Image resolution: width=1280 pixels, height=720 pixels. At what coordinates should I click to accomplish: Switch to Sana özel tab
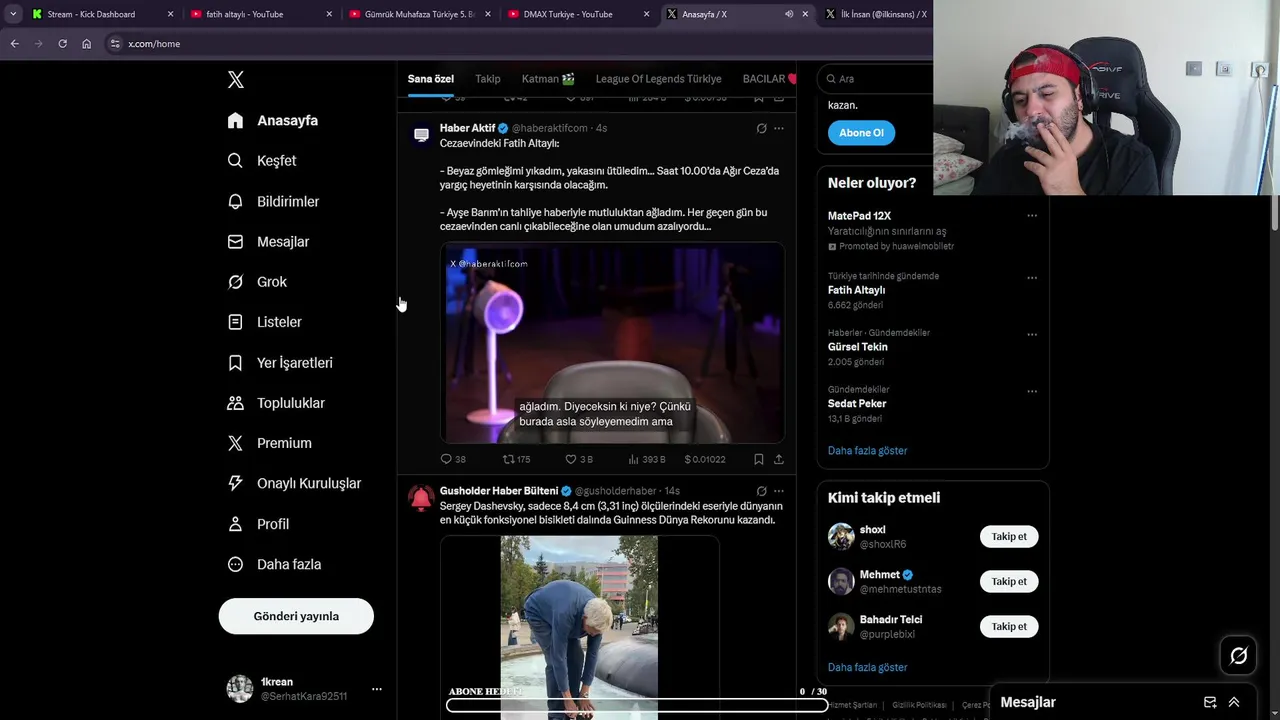(430, 79)
